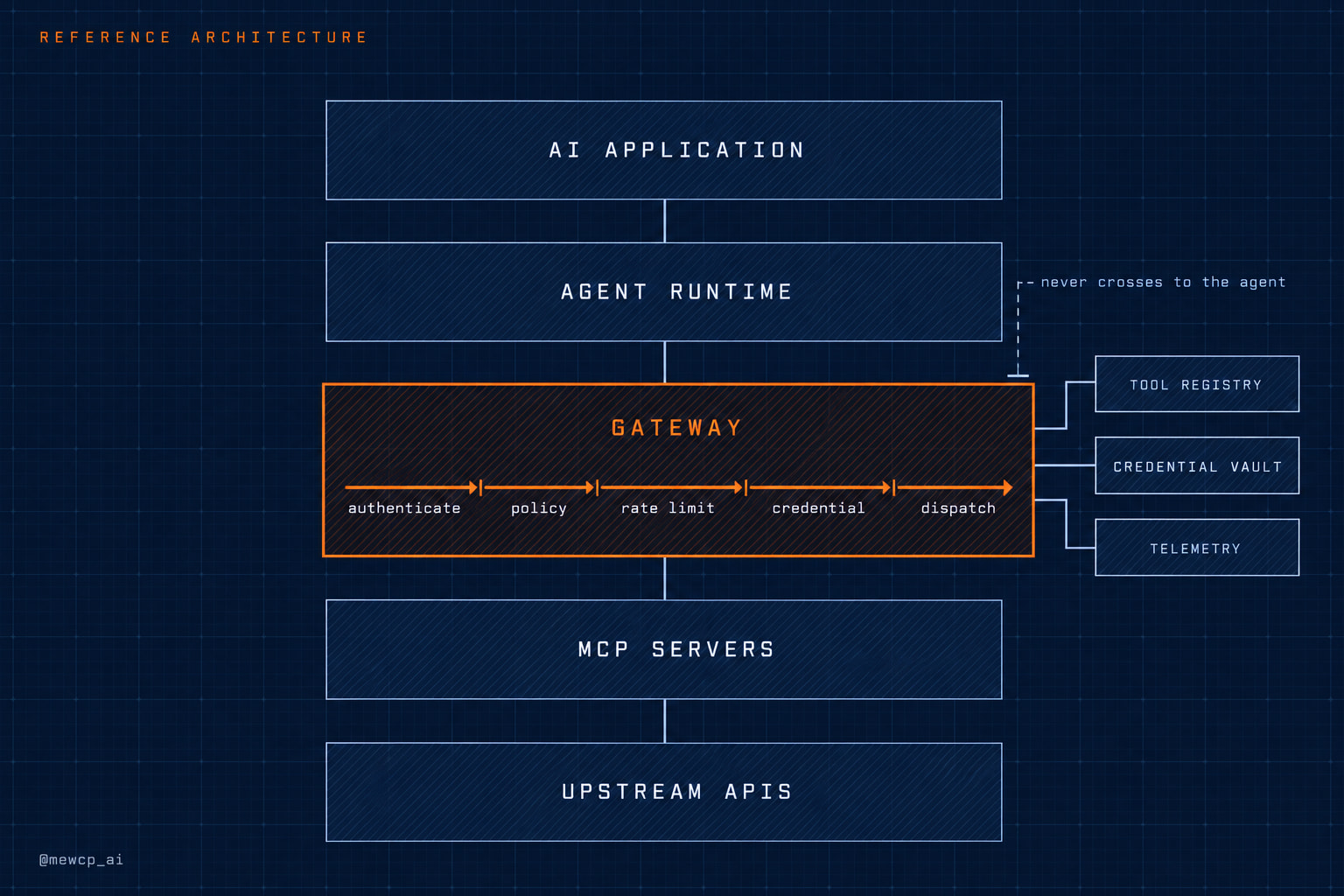
Task: Click the UPSTREAM APIS block
Action: point(664,792)
